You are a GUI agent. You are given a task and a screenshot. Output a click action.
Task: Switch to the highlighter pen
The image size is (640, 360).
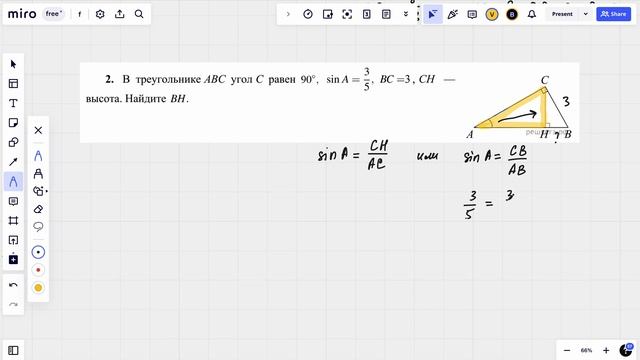pos(38,173)
